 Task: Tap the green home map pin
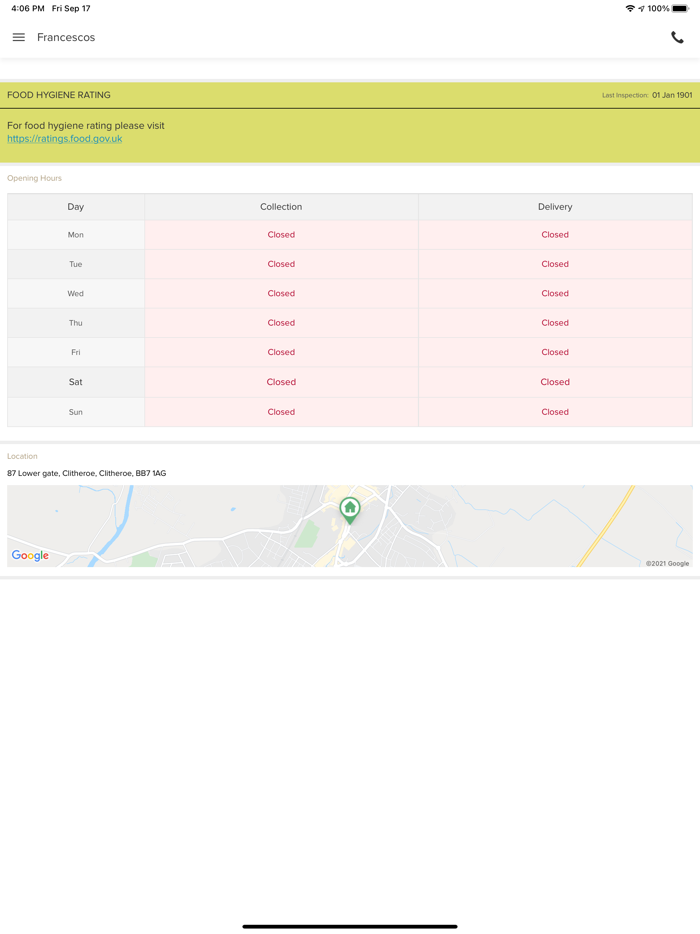click(x=350, y=510)
